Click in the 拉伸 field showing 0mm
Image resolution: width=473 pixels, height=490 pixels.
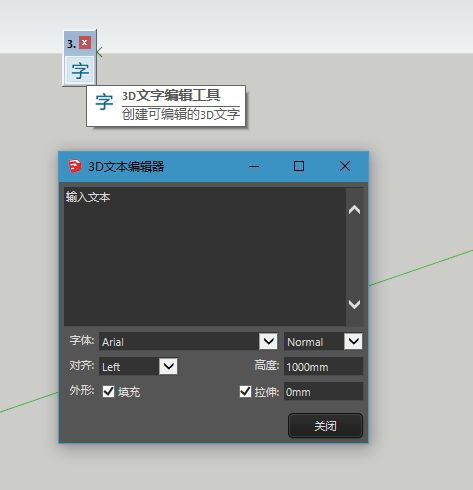[x=323, y=391]
